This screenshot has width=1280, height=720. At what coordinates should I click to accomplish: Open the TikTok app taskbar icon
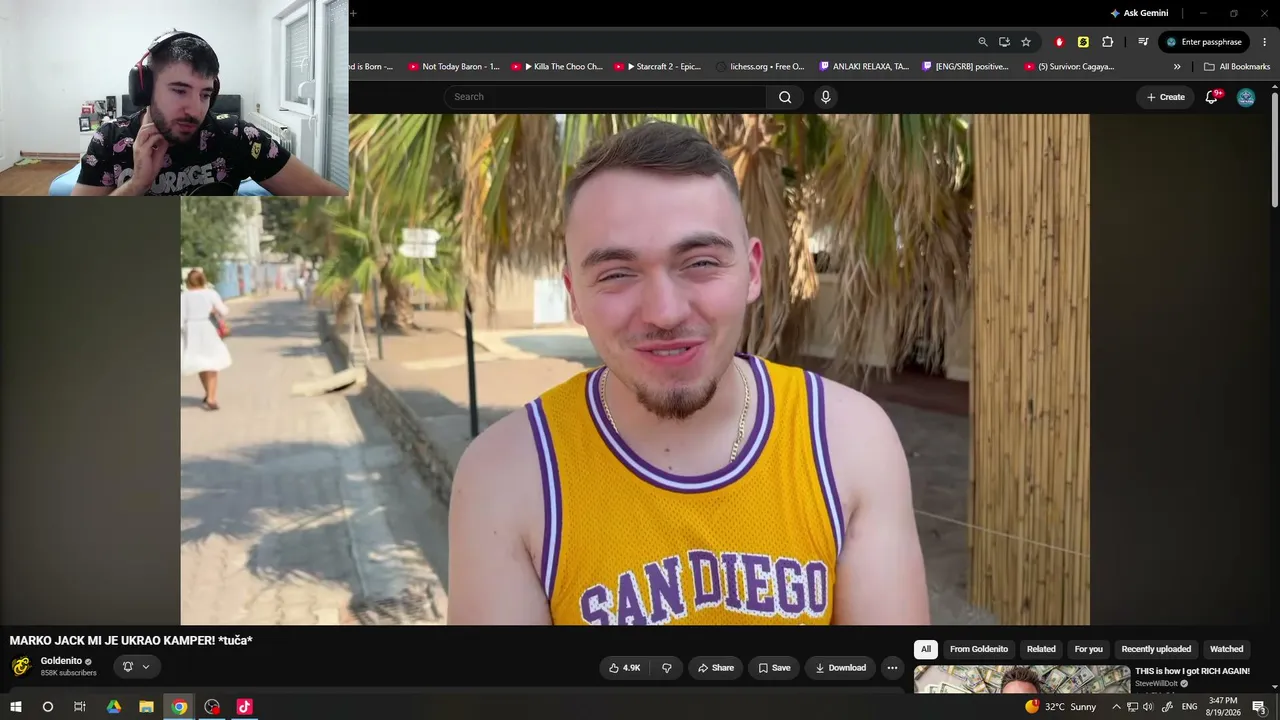[244, 707]
